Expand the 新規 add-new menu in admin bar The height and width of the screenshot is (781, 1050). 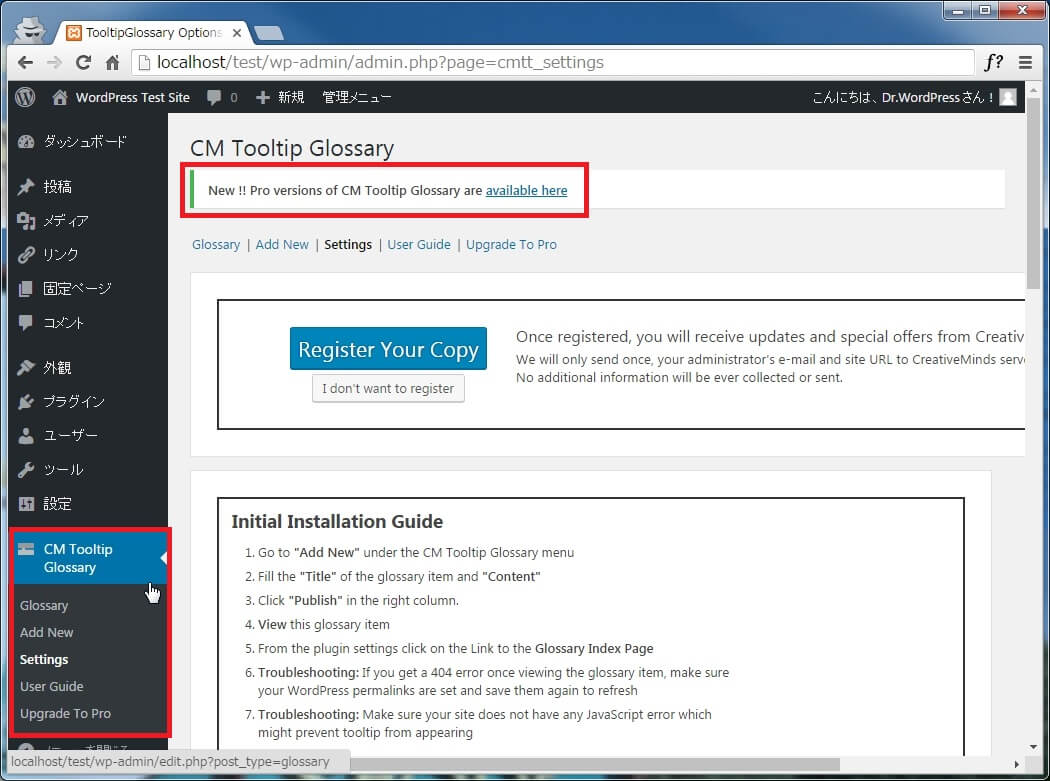[280, 97]
